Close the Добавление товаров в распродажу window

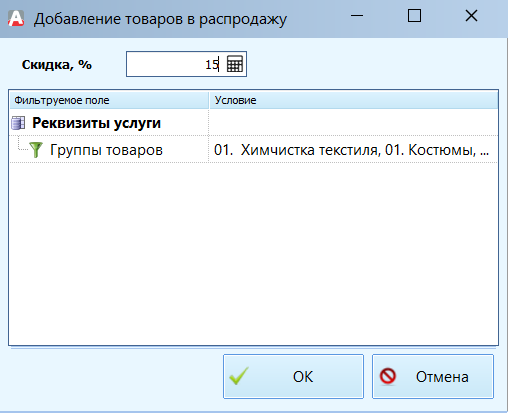click(x=471, y=16)
